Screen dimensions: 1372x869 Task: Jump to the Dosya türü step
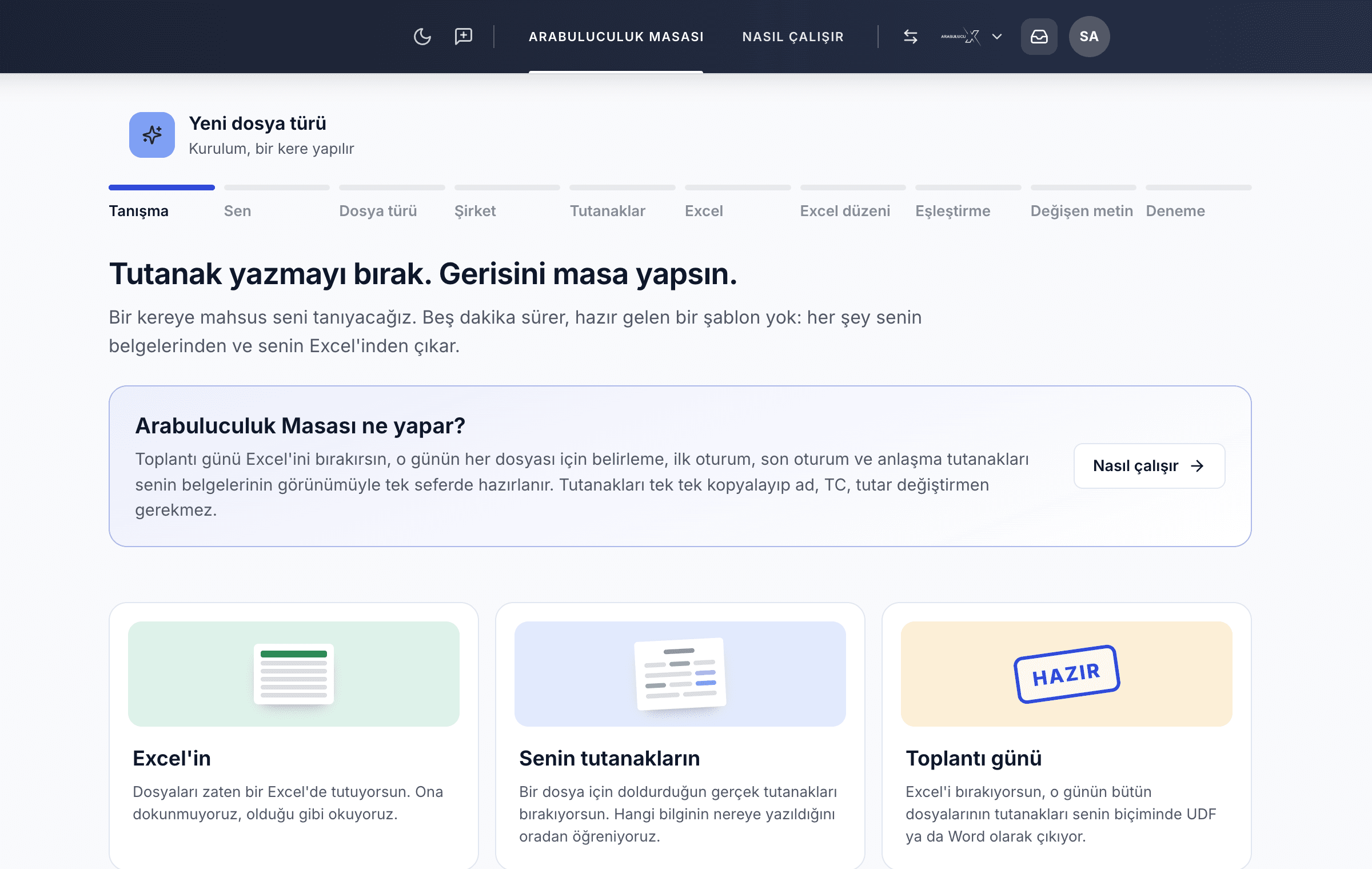[378, 211]
